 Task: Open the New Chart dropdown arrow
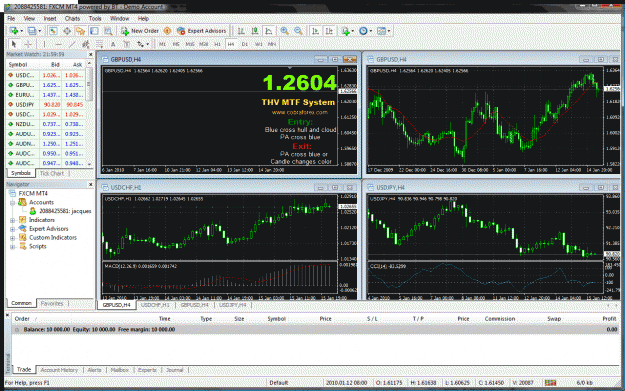pyautogui.click(x=22, y=31)
